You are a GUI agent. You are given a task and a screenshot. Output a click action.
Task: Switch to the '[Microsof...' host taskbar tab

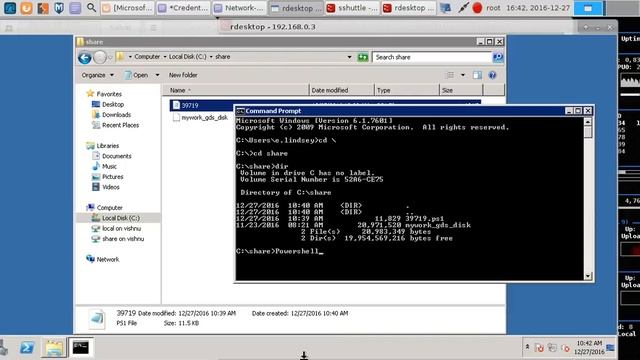tap(127, 8)
